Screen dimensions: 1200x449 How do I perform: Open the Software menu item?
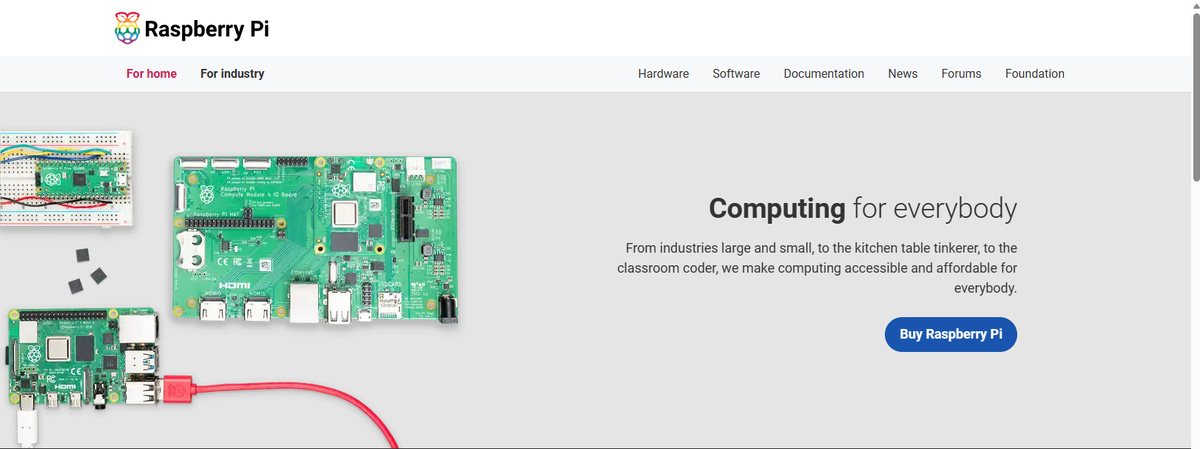(x=736, y=74)
